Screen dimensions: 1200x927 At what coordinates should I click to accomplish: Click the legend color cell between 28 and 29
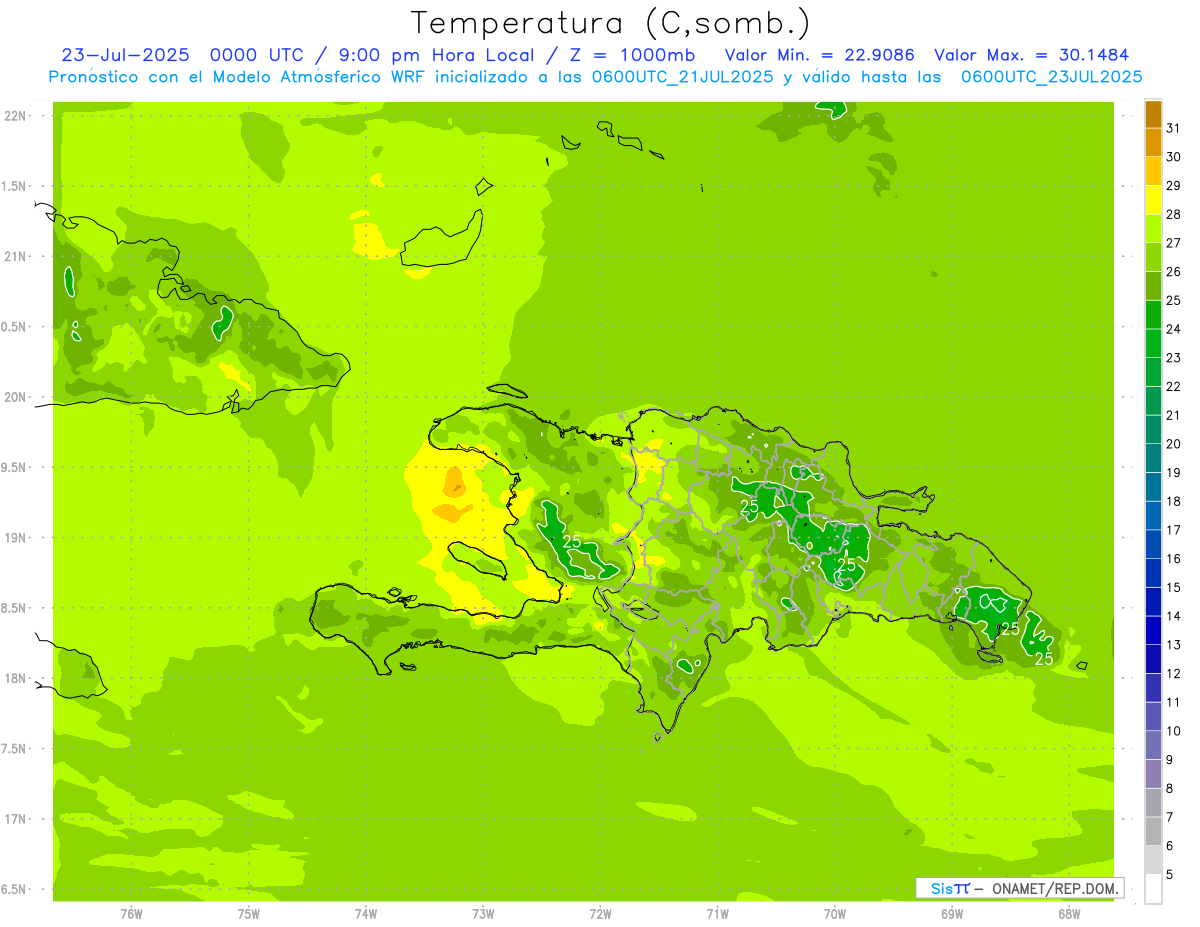1153,200
